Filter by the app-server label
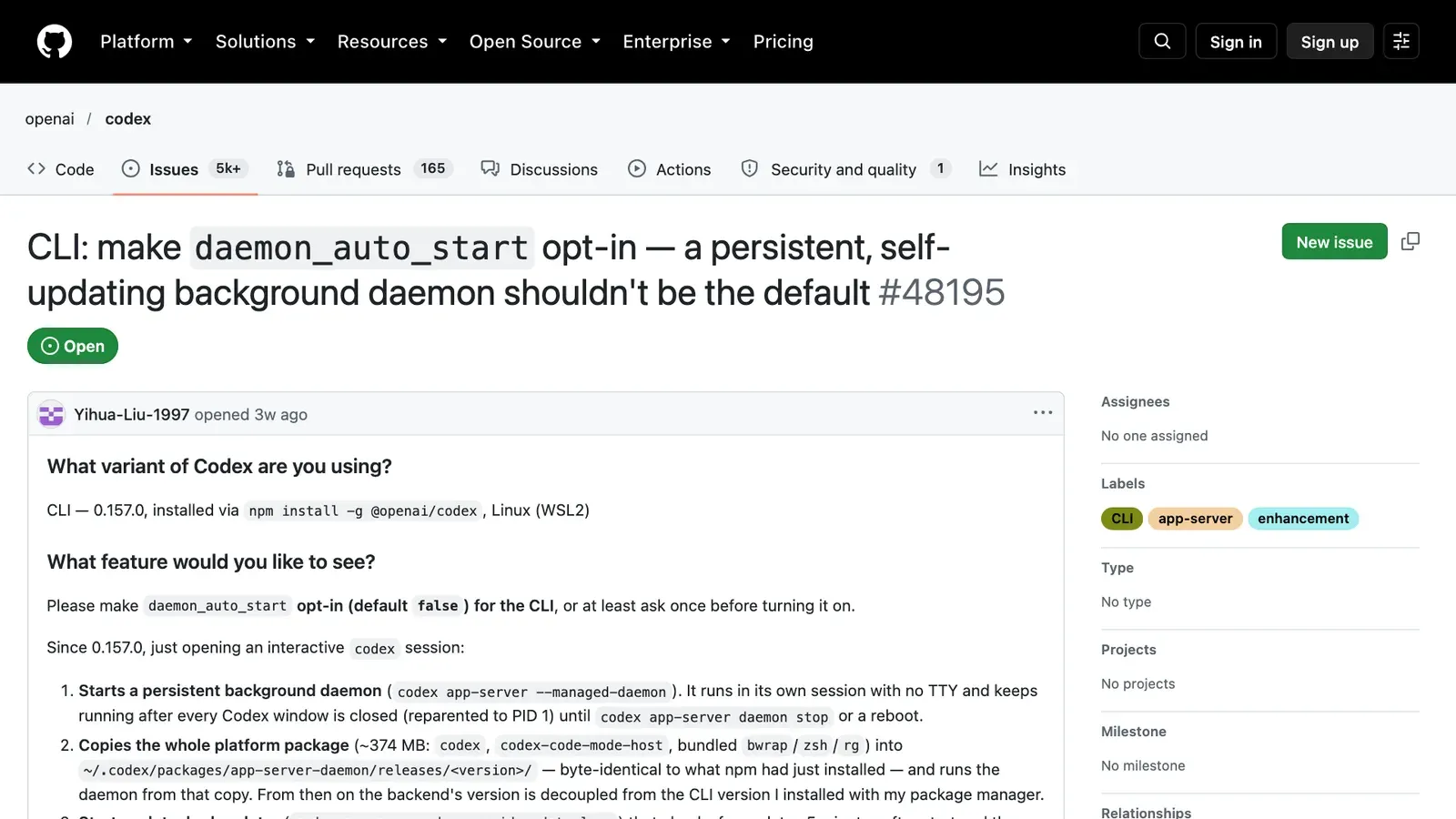 click(1195, 519)
